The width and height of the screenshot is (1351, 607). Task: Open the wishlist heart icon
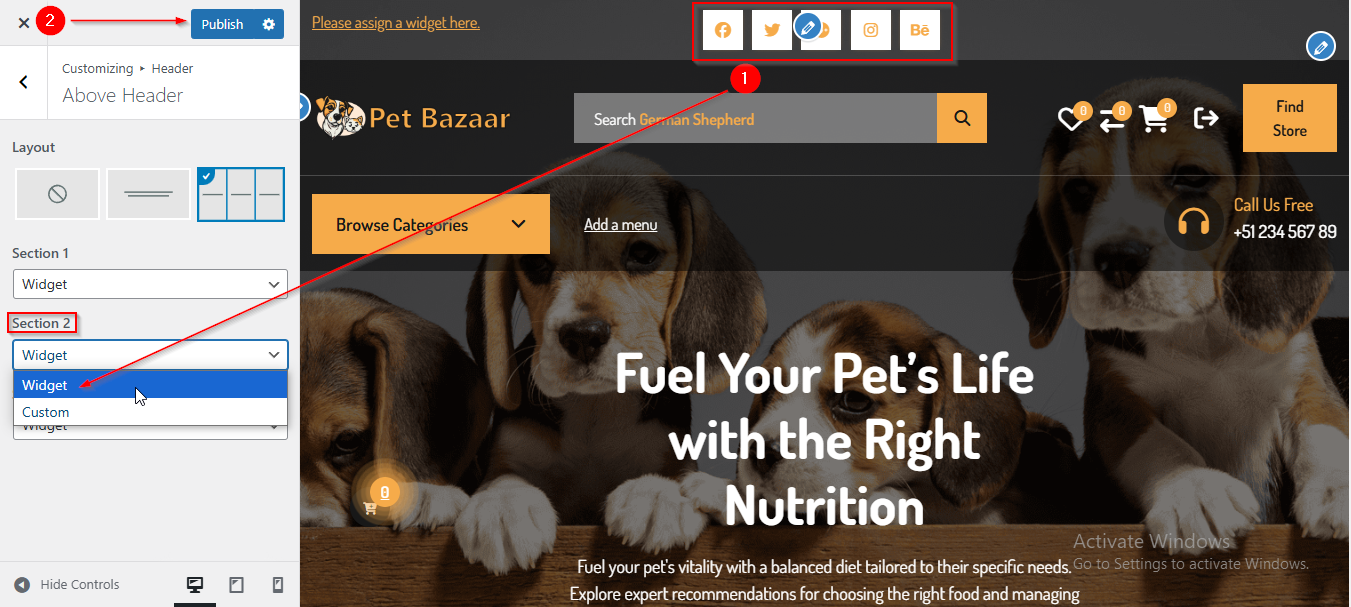tap(1071, 120)
